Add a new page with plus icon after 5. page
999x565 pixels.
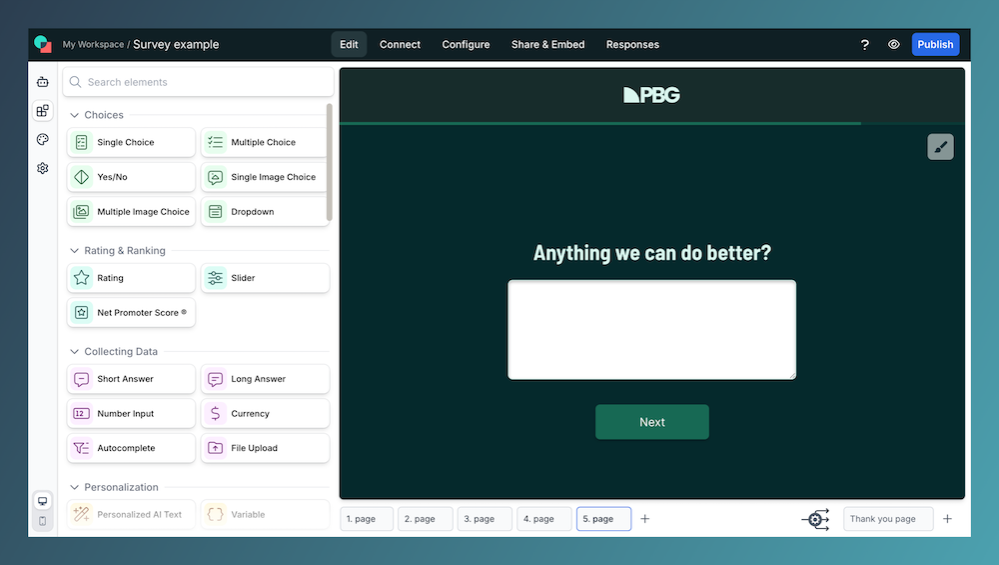(645, 519)
